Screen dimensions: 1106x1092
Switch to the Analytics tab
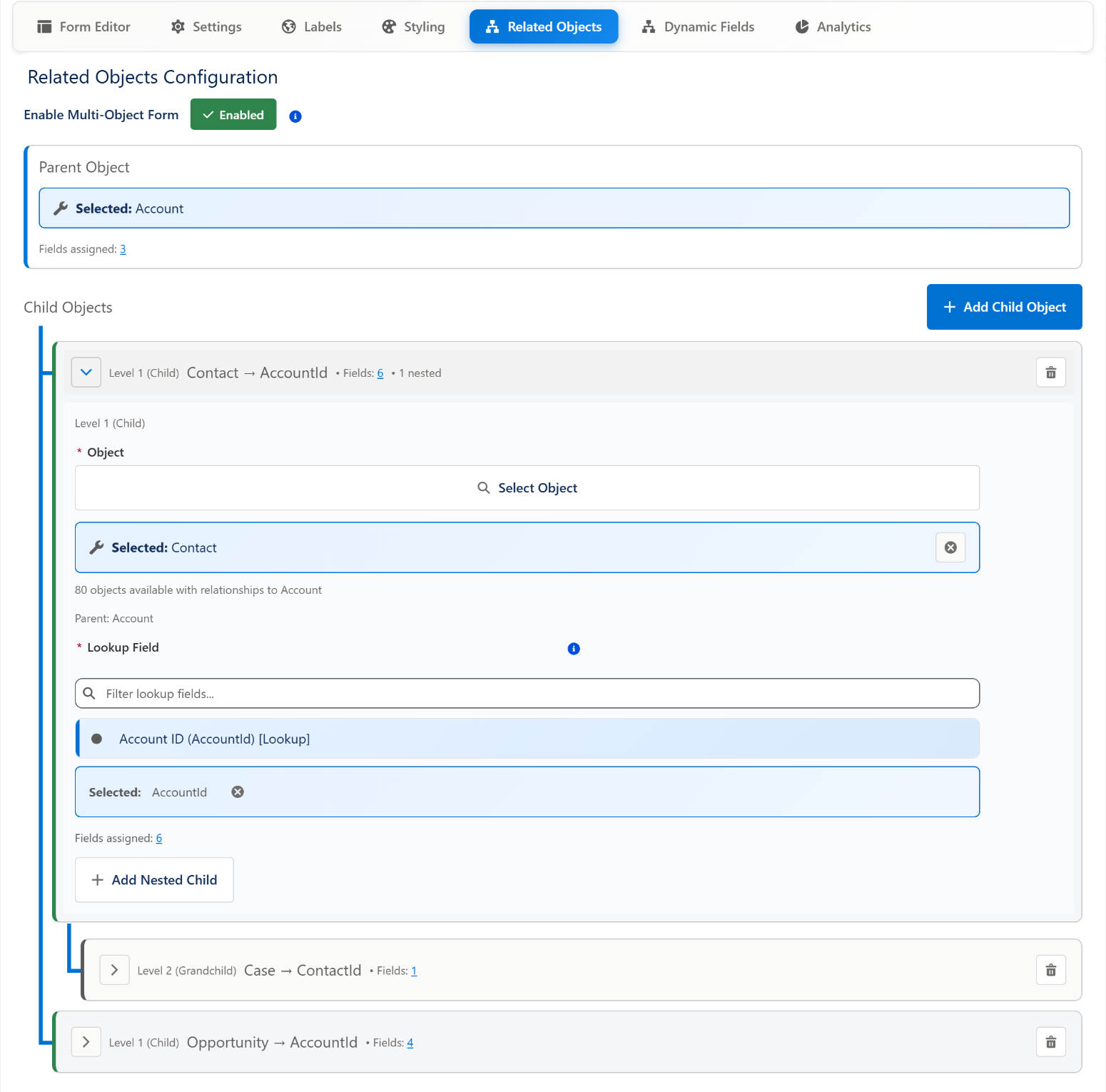(x=833, y=26)
